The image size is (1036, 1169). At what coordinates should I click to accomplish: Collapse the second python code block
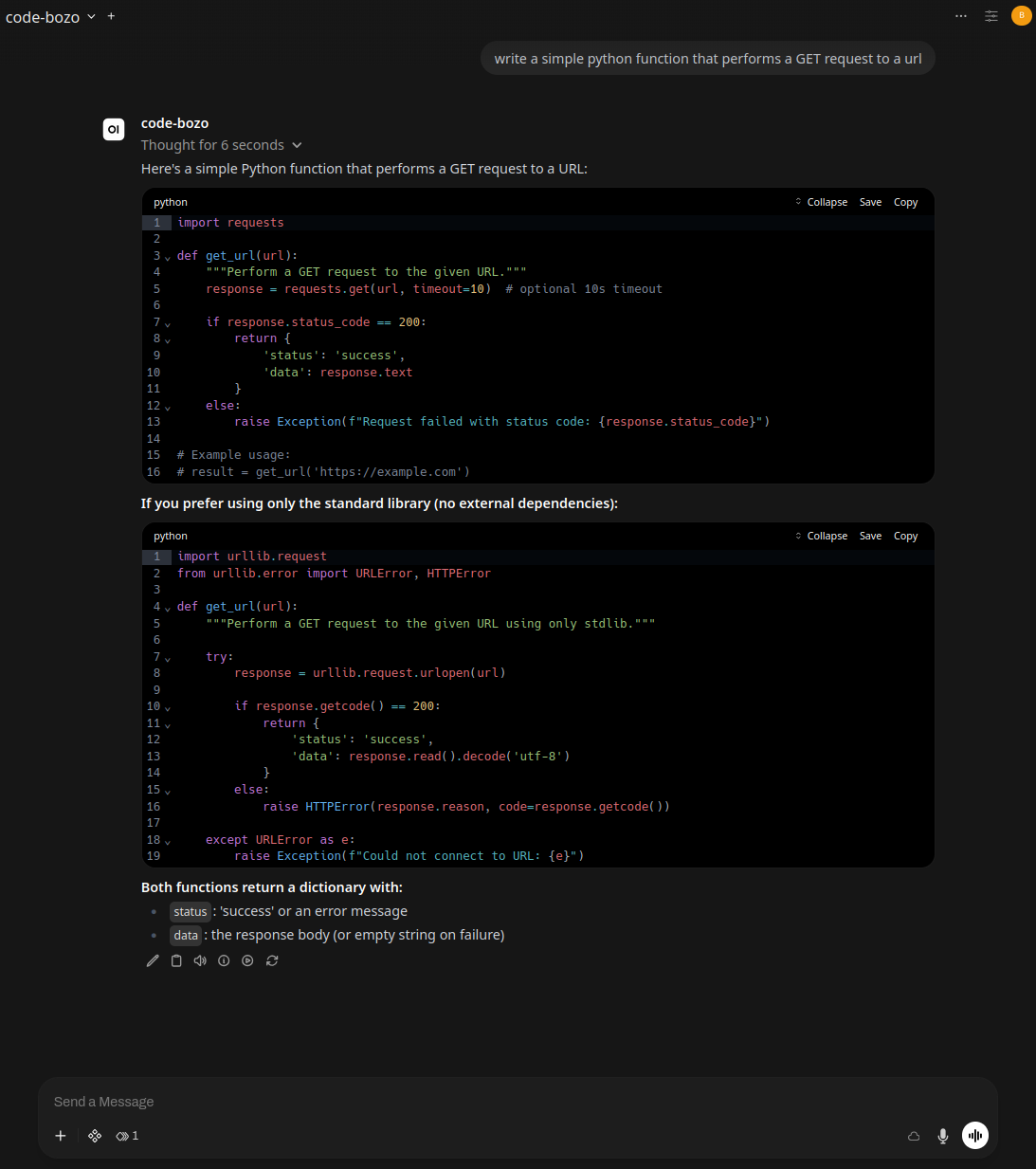[821, 536]
